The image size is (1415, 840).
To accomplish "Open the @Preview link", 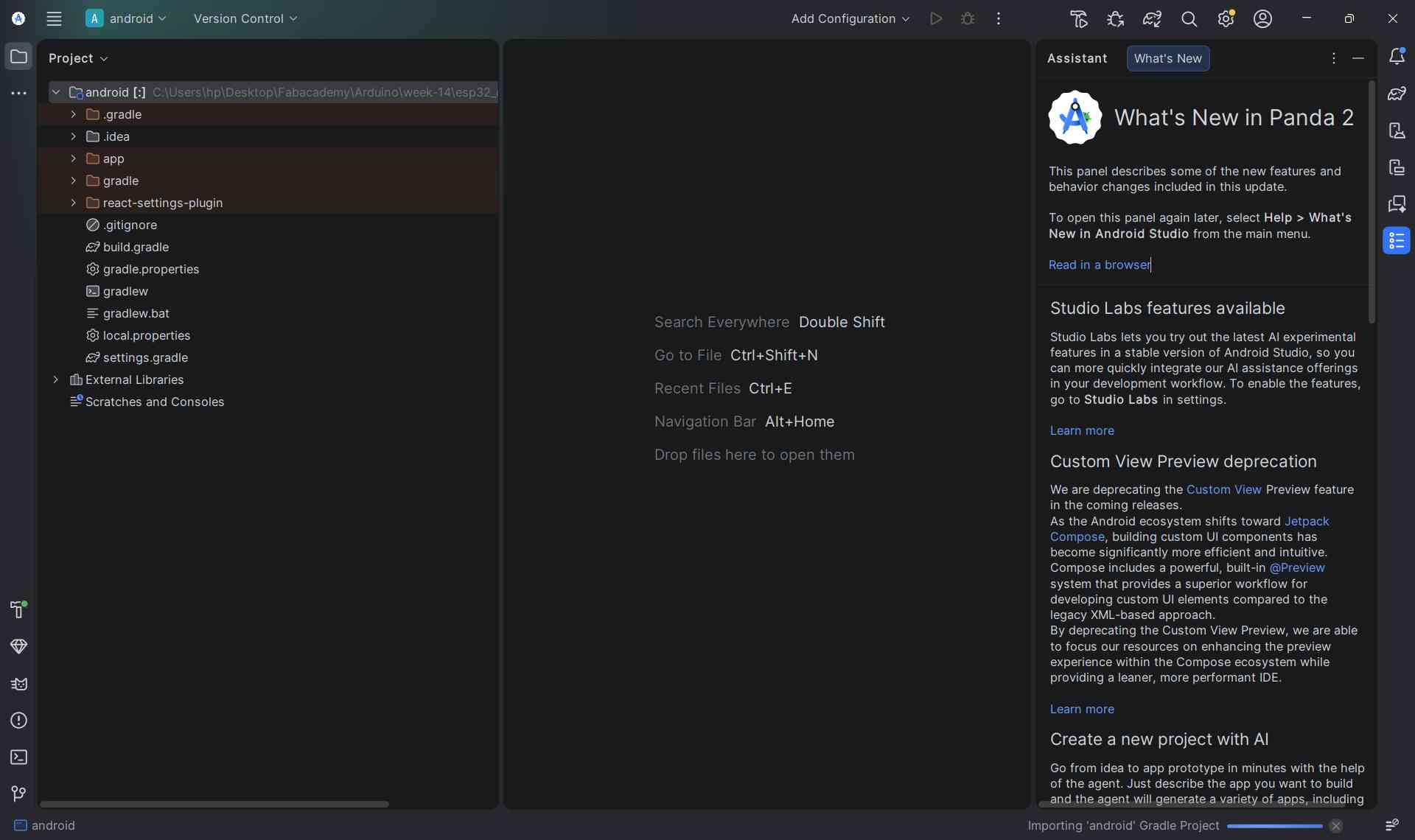I will point(1296,567).
